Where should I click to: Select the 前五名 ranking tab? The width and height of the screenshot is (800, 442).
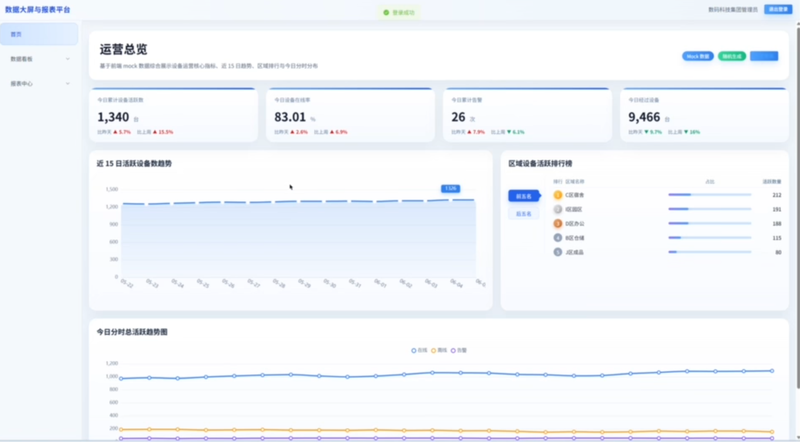(x=523, y=196)
